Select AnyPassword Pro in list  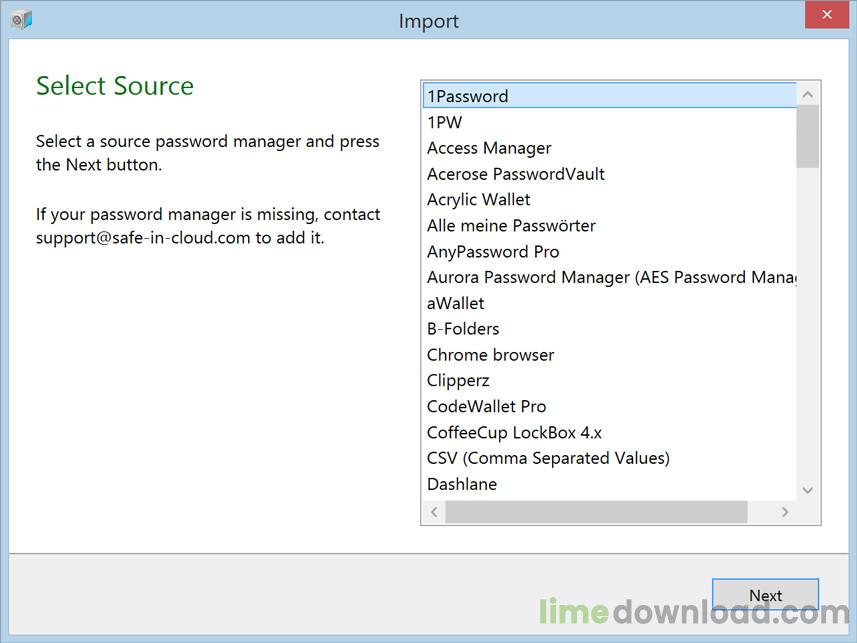[493, 252]
